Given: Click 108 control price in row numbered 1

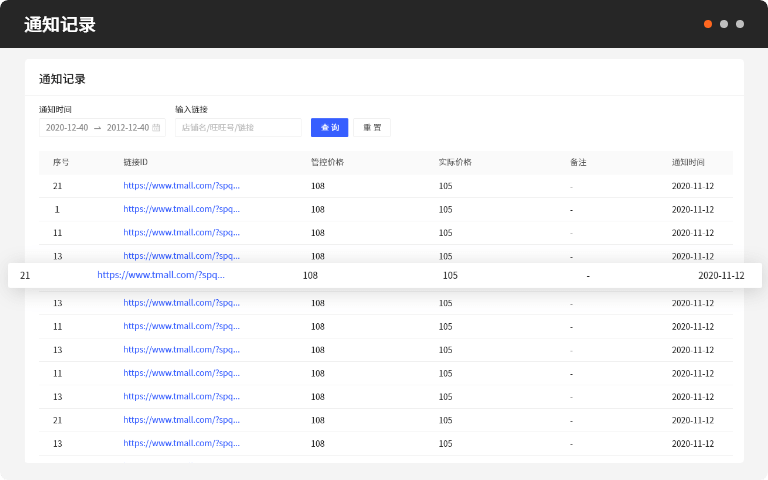Looking at the screenshot, I should click(318, 210).
